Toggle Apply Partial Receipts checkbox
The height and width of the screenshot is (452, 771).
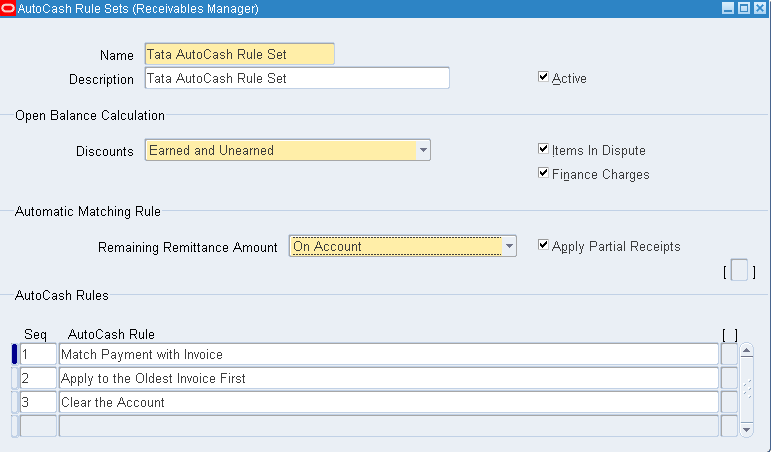[x=543, y=246]
